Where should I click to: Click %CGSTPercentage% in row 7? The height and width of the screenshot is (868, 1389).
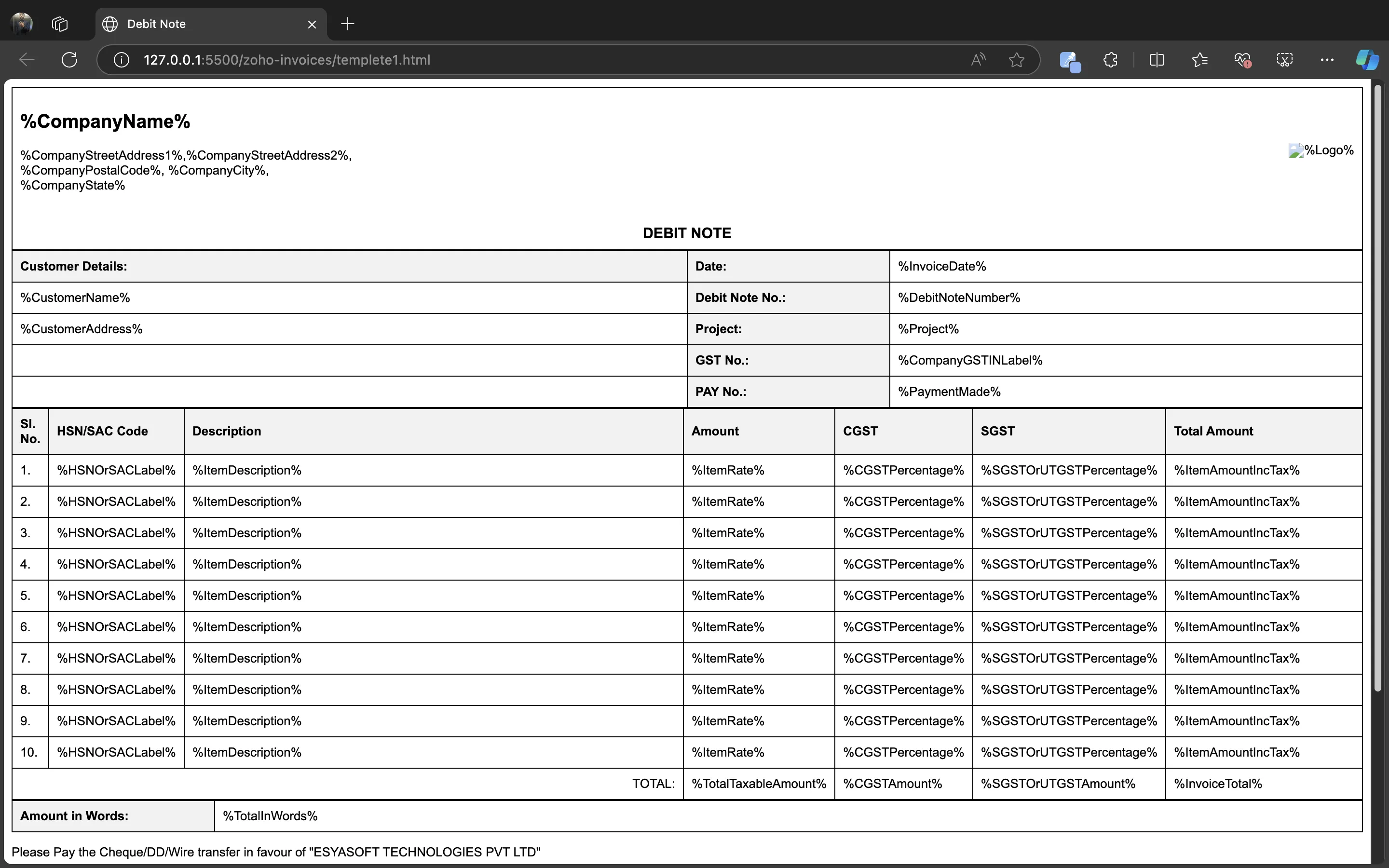[903, 658]
